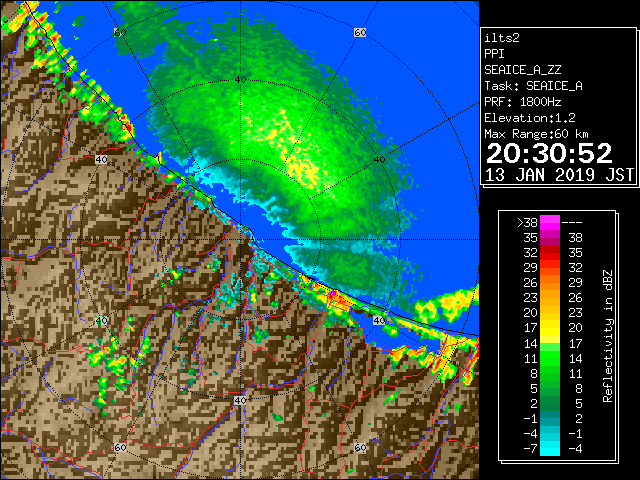Click the 20:30:52 timestamp
The height and width of the screenshot is (480, 640).
549,153
